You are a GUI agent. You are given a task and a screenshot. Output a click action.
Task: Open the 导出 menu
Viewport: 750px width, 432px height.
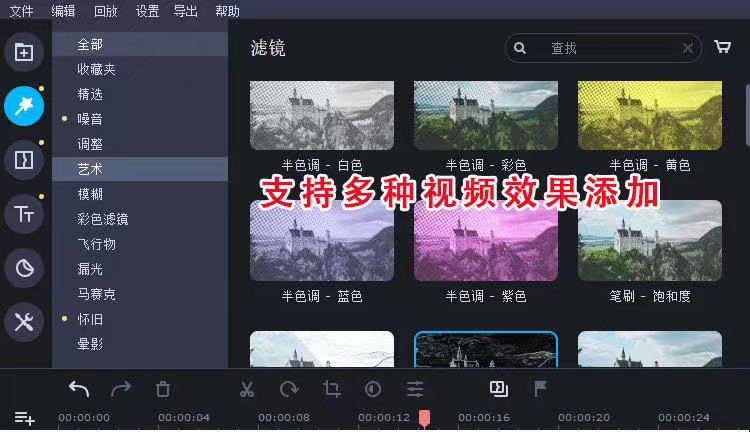click(185, 11)
